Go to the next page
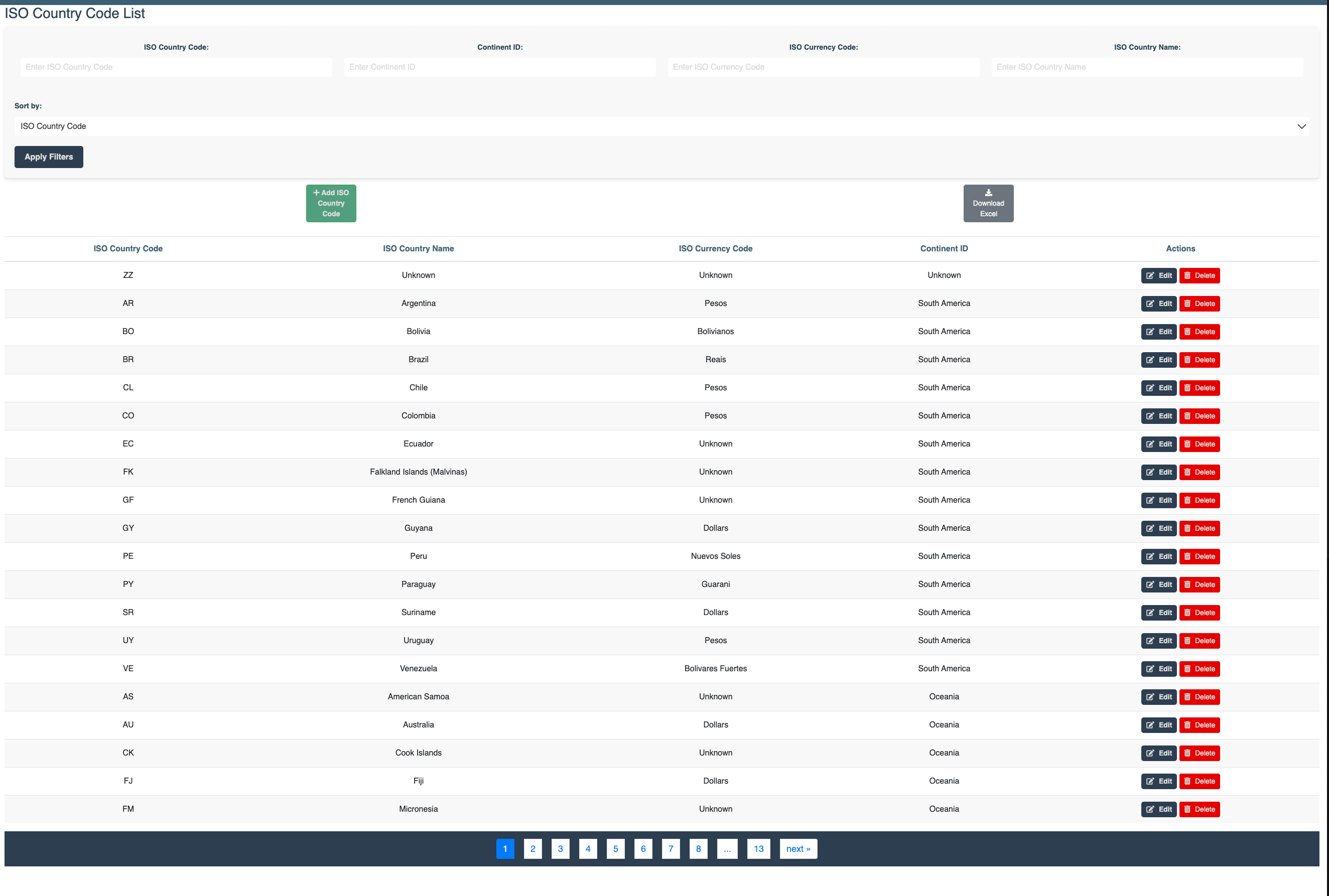The image size is (1329, 896). tap(798, 848)
